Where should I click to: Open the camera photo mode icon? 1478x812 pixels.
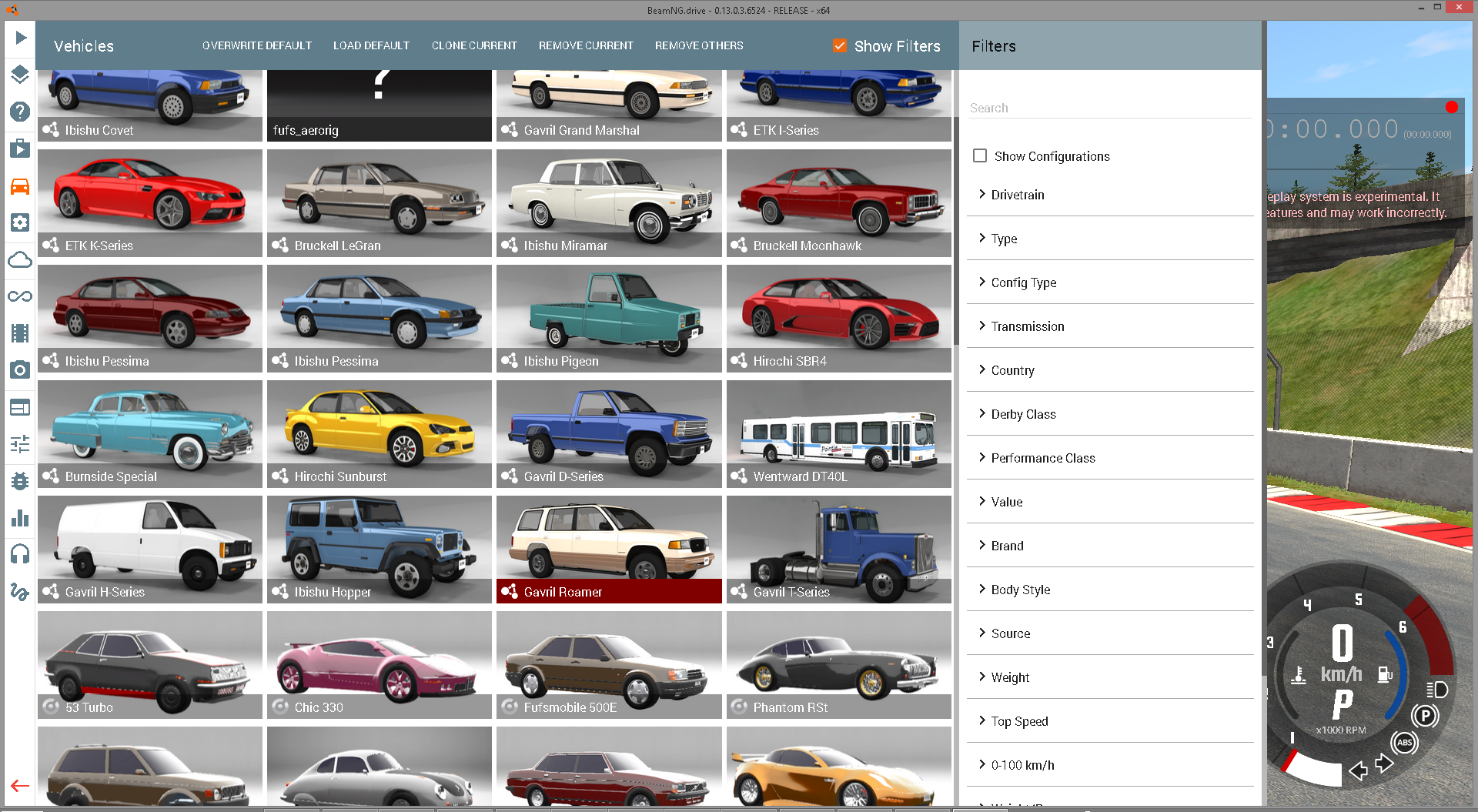click(x=20, y=370)
